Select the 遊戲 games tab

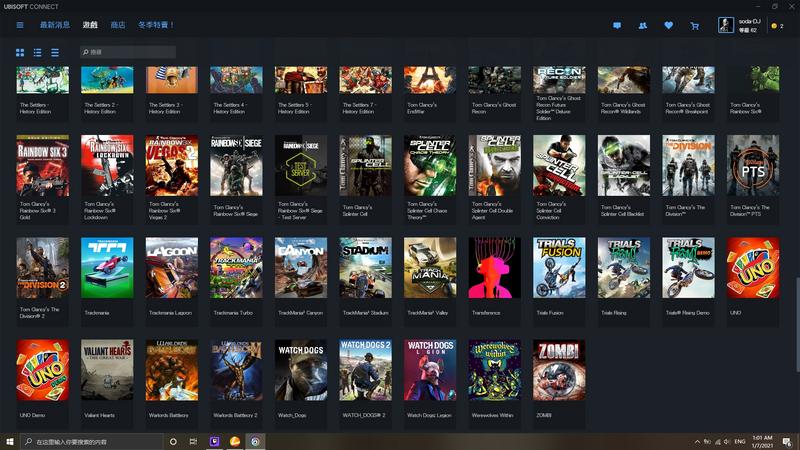(90, 24)
